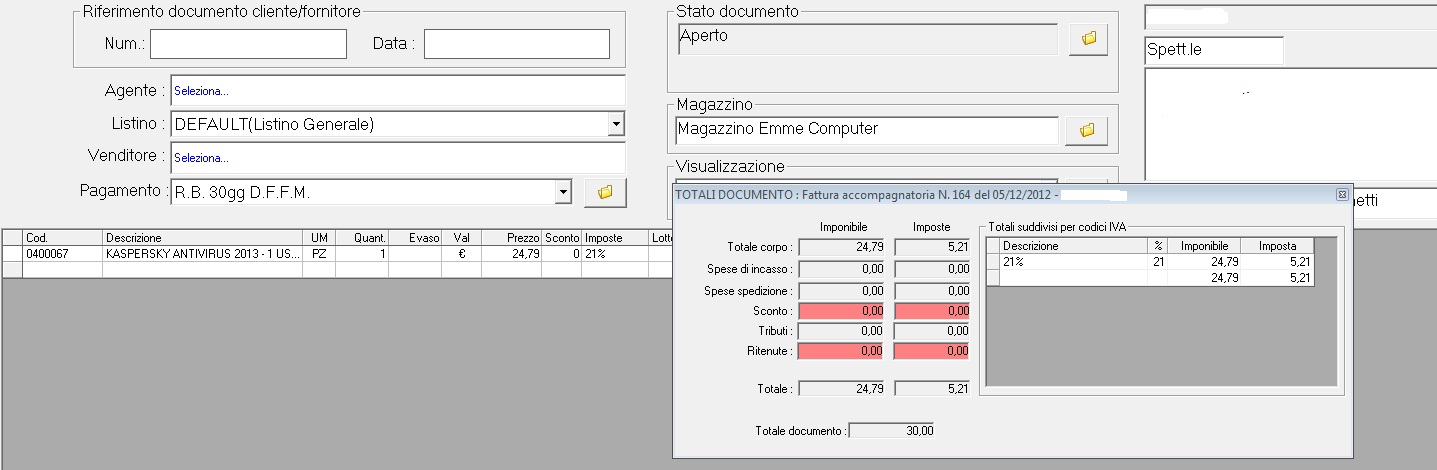
Task: Click the Cod. column header
Action: 63,238
